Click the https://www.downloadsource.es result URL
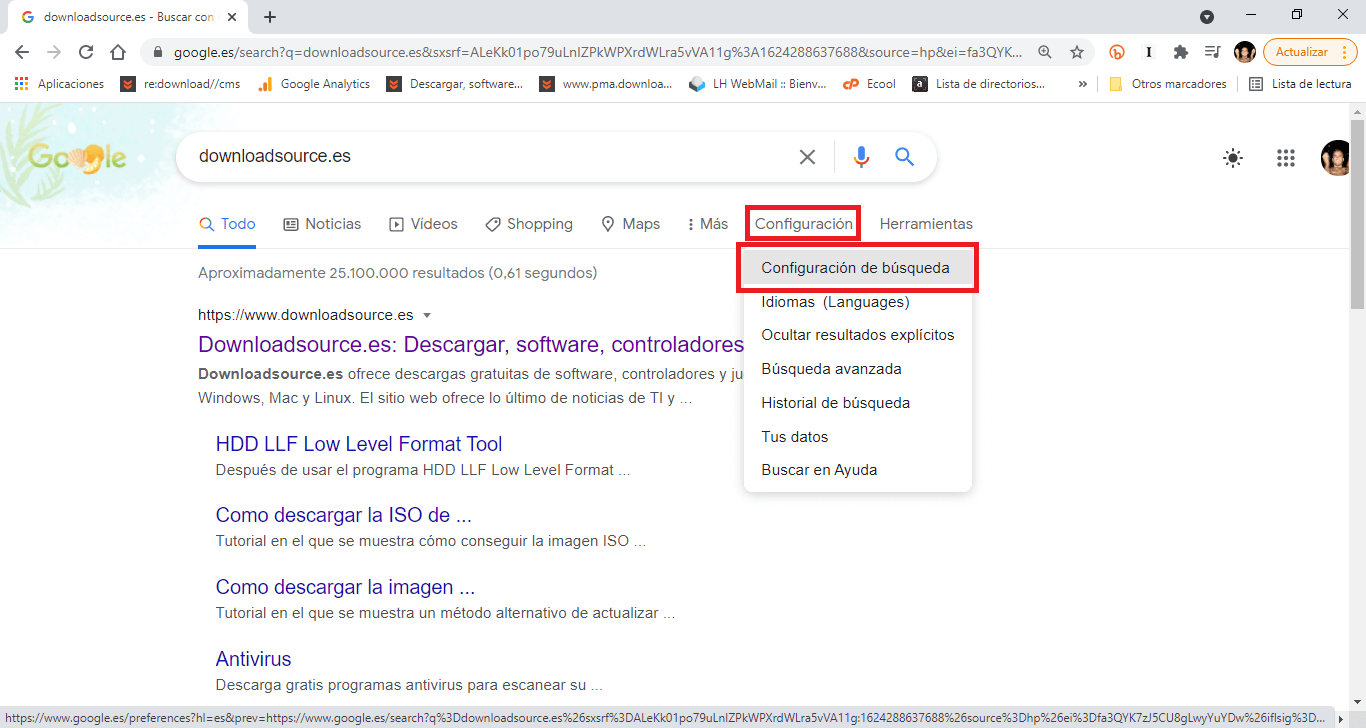This screenshot has width=1366, height=728. [x=306, y=315]
